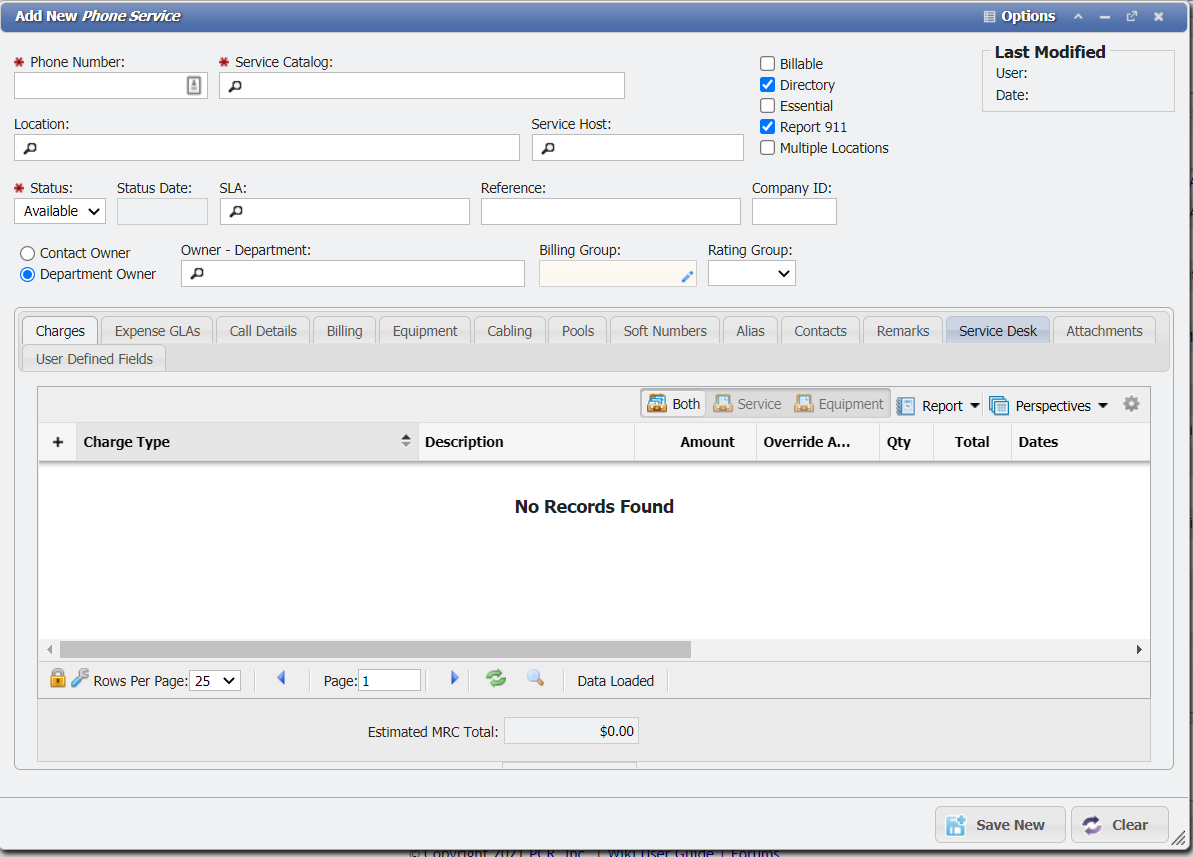Search for a Service Catalog entry
Image resolution: width=1193 pixels, height=857 pixels.
tap(234, 85)
